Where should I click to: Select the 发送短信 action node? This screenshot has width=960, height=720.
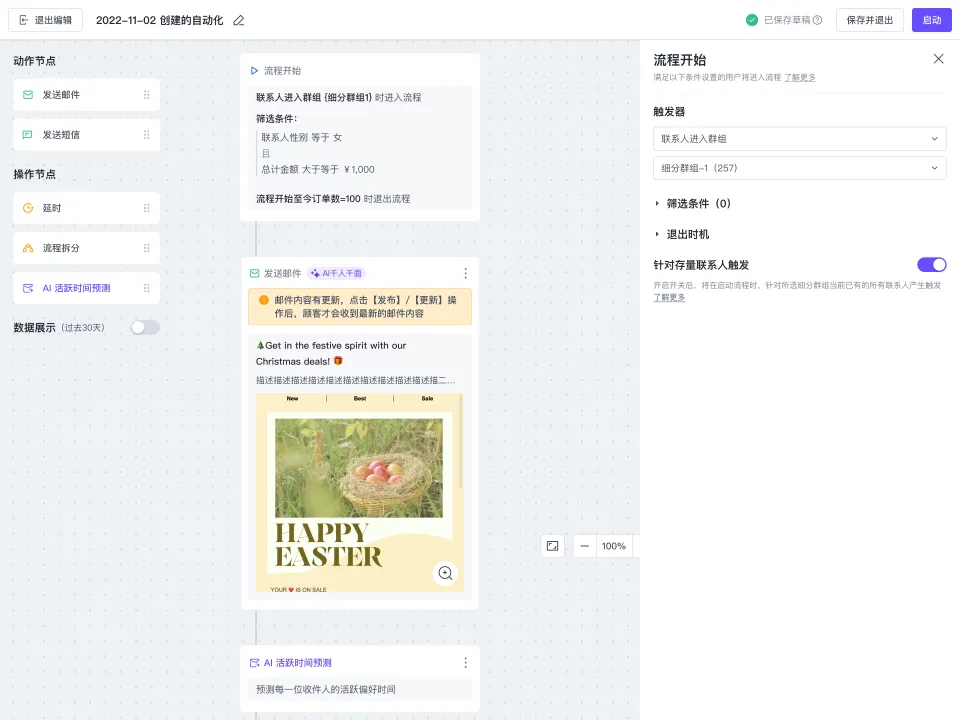coord(85,134)
